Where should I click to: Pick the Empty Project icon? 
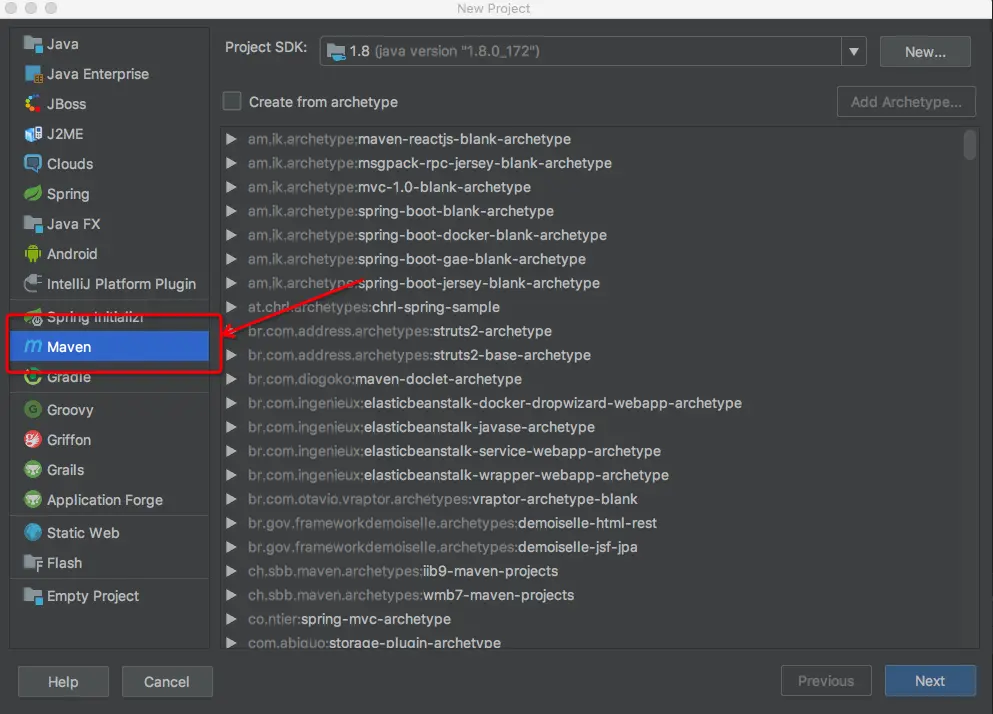(x=32, y=596)
